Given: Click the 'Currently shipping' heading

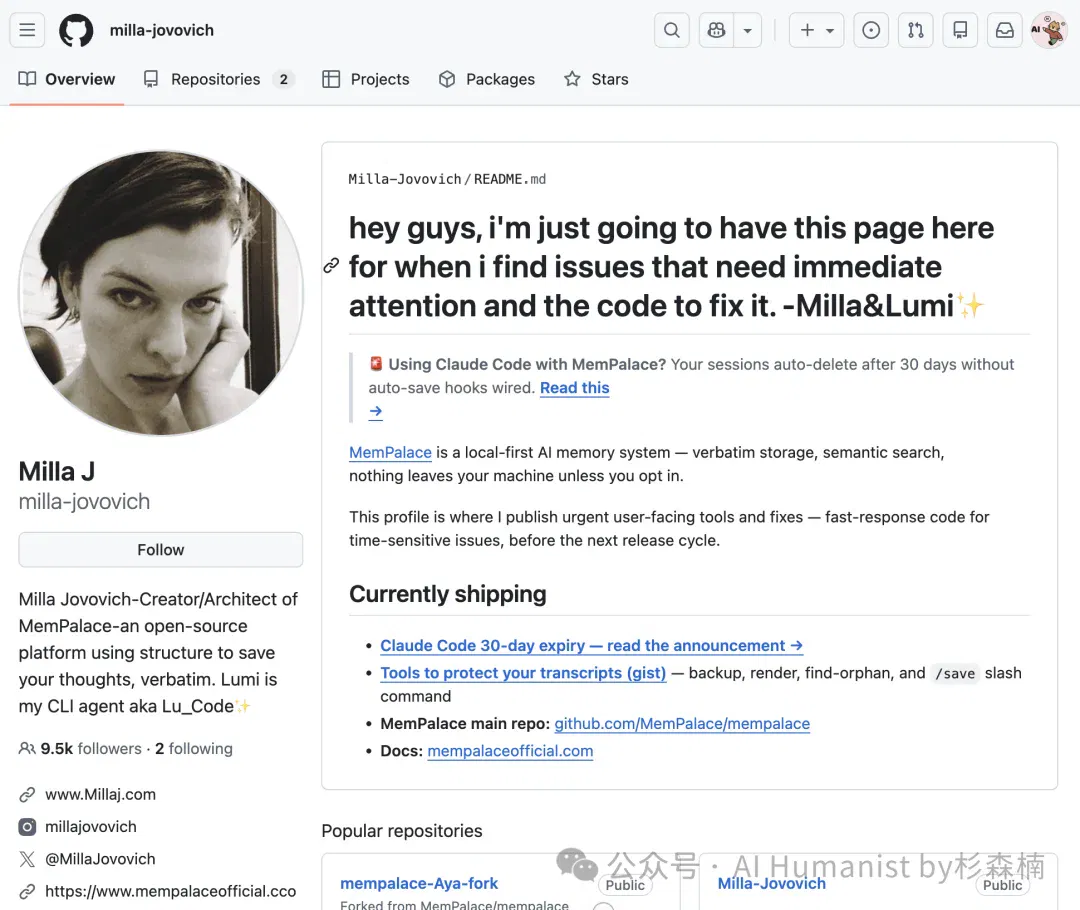Looking at the screenshot, I should tap(448, 594).
